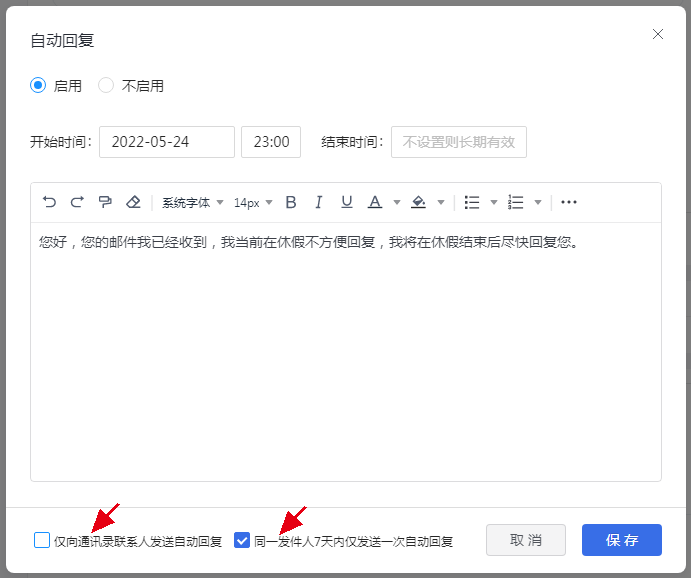Open the start time field 23:00

tap(271, 142)
